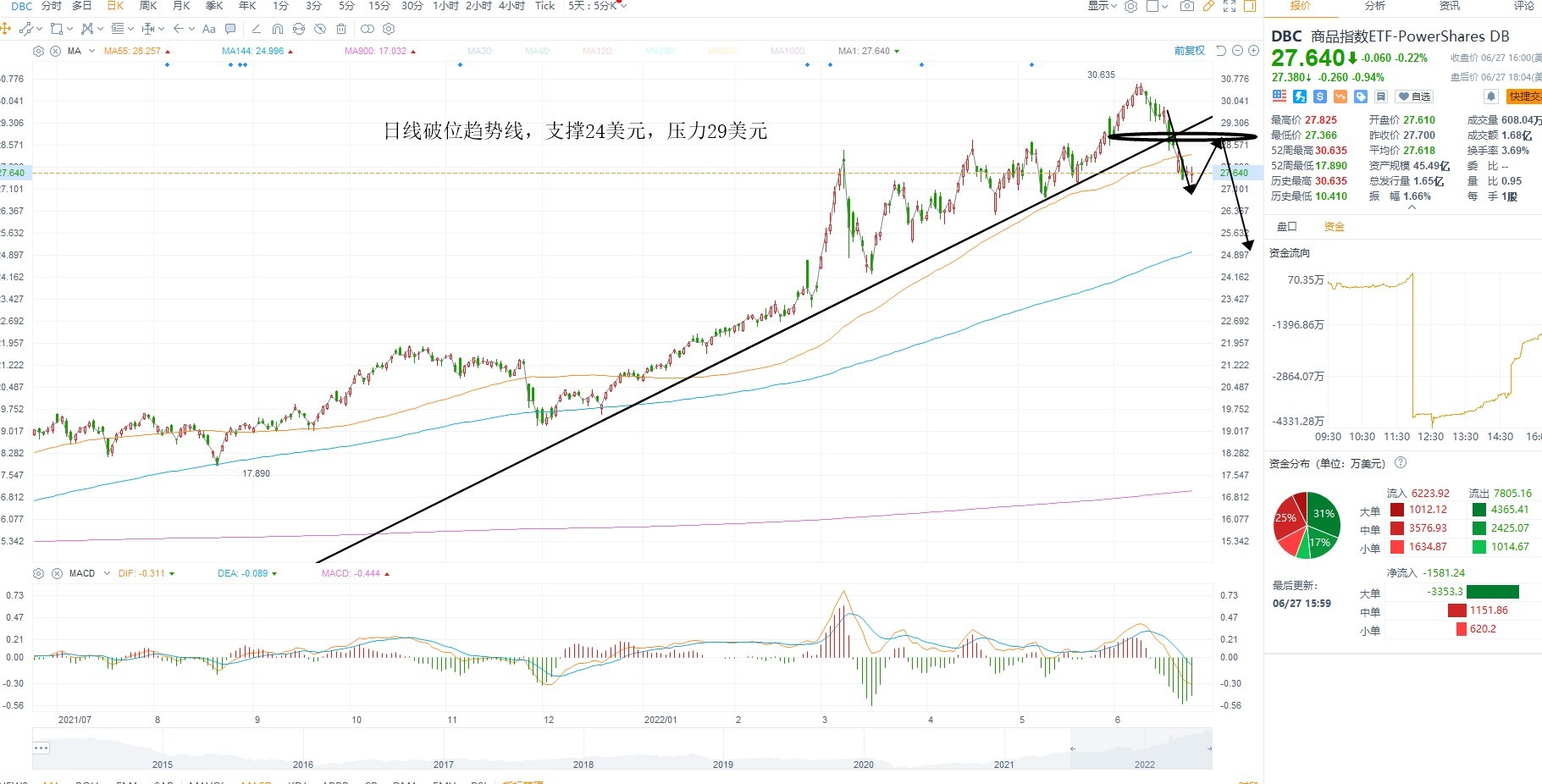Image resolution: width=1542 pixels, height=784 pixels.
Task: Click the US flag market icon
Action: point(1279,97)
